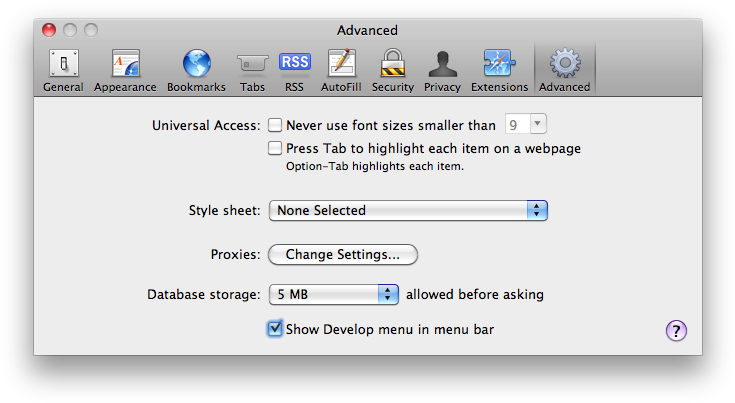Toggle Press Tab to highlight each item
The width and height of the screenshot is (735, 403).
click(275, 149)
